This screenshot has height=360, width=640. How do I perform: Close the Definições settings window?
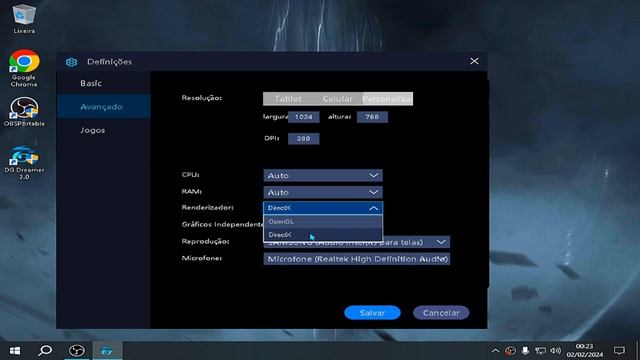[474, 61]
